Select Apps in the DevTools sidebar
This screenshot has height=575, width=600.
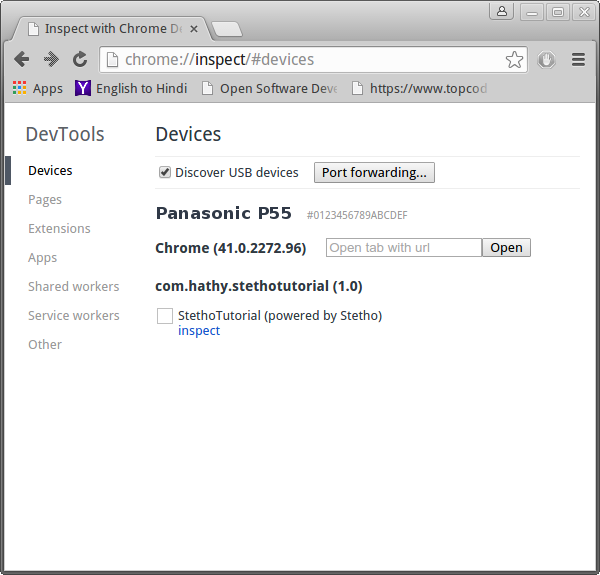pyautogui.click(x=42, y=258)
